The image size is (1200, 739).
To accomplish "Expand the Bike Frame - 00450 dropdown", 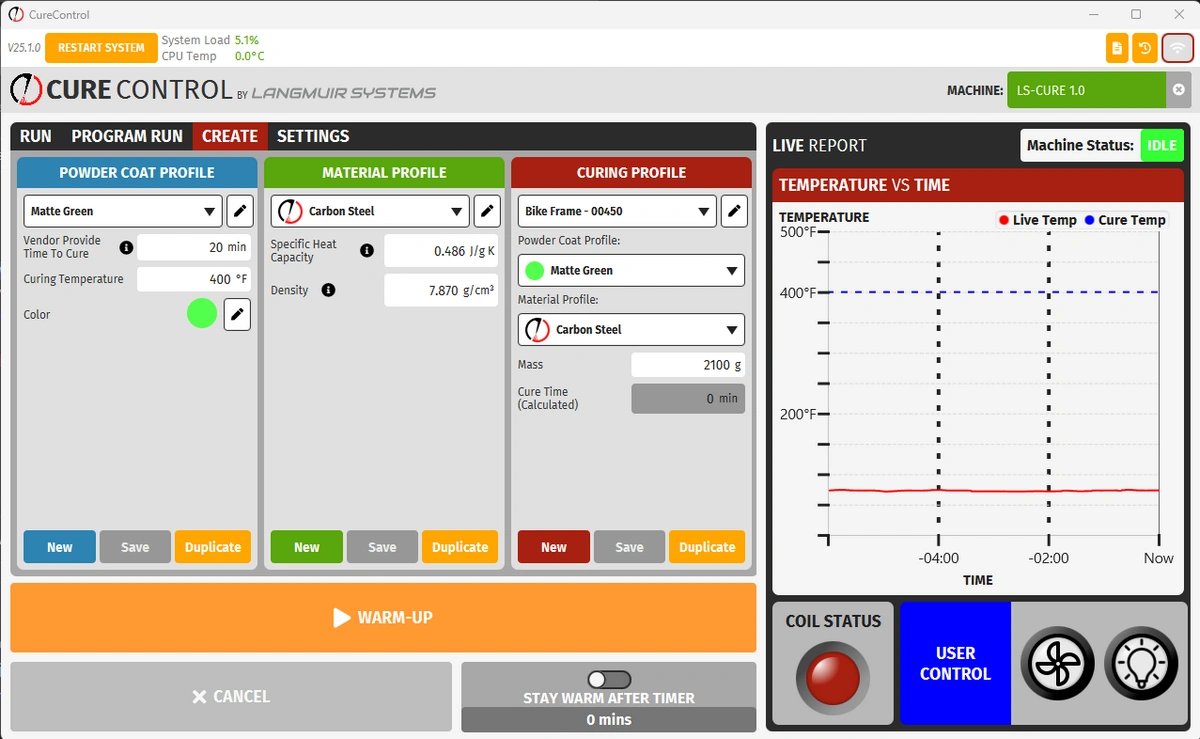I will (x=617, y=211).
